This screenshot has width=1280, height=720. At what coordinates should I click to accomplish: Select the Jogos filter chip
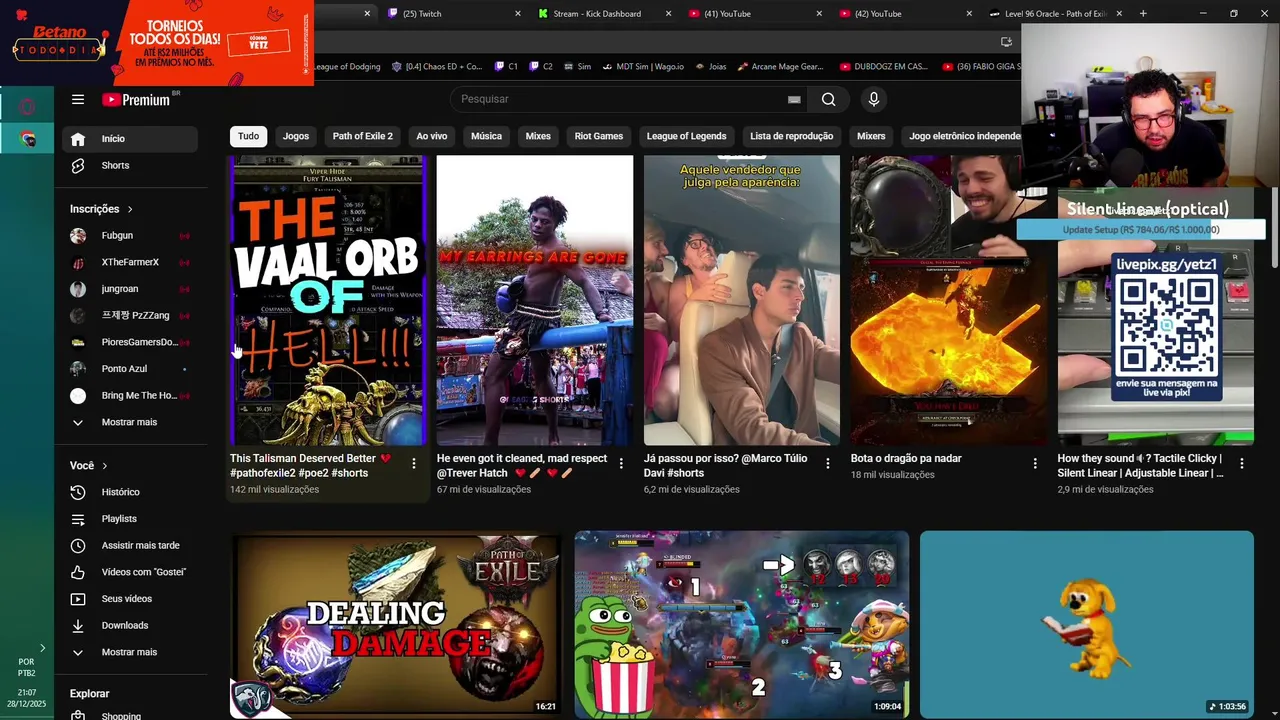[x=296, y=136]
